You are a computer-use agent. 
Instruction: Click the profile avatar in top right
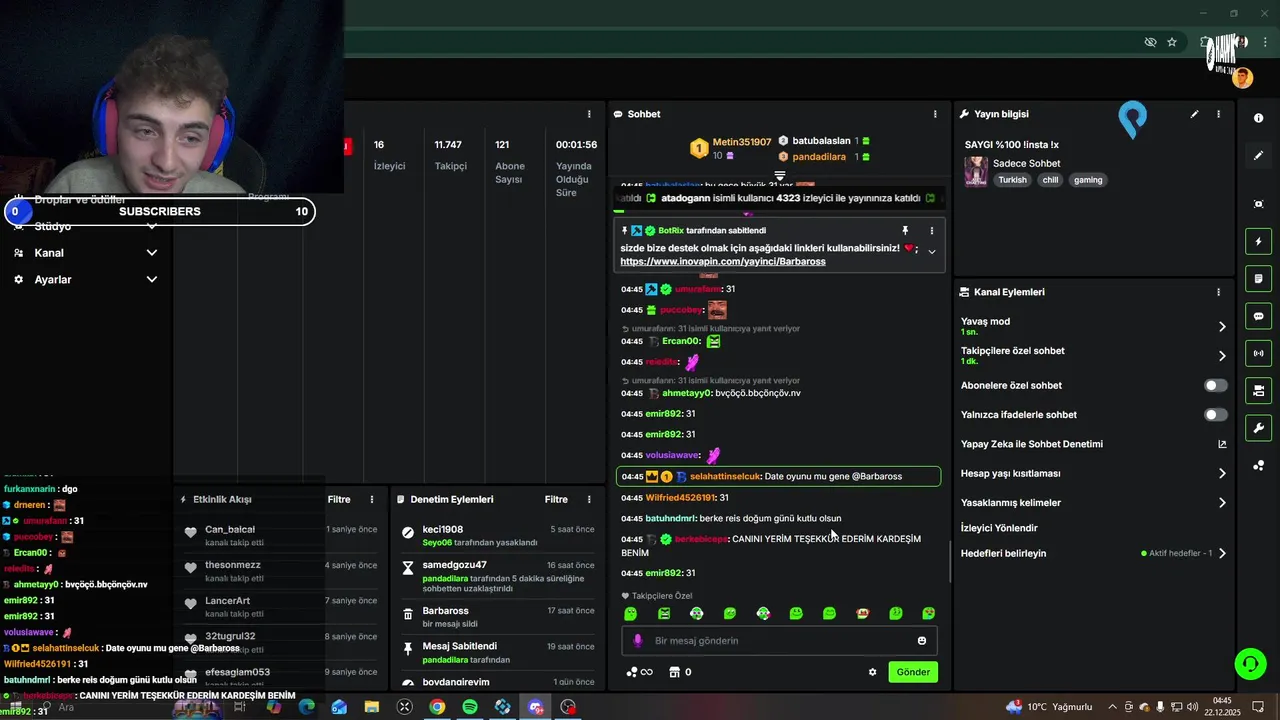point(1243,78)
